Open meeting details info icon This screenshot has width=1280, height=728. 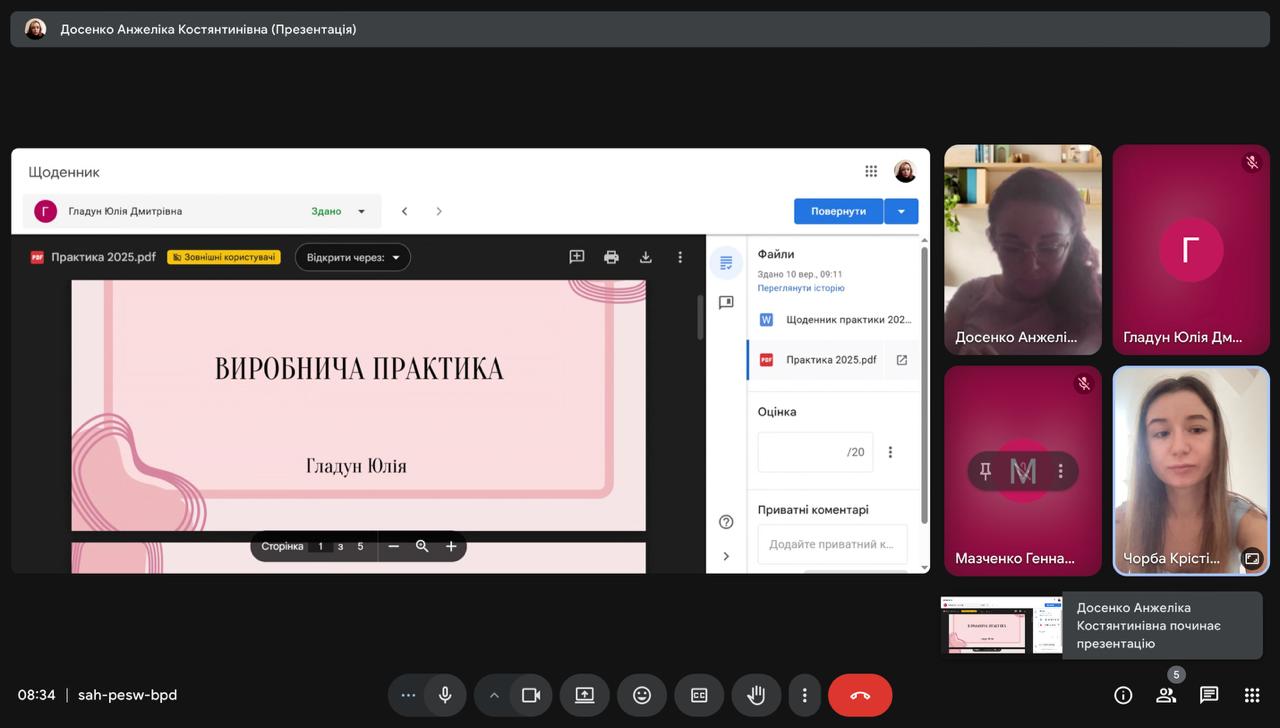pos(1122,695)
